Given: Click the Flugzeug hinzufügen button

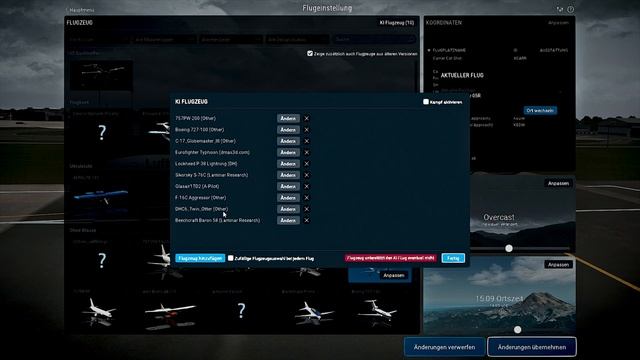Looking at the screenshot, I should (200, 258).
